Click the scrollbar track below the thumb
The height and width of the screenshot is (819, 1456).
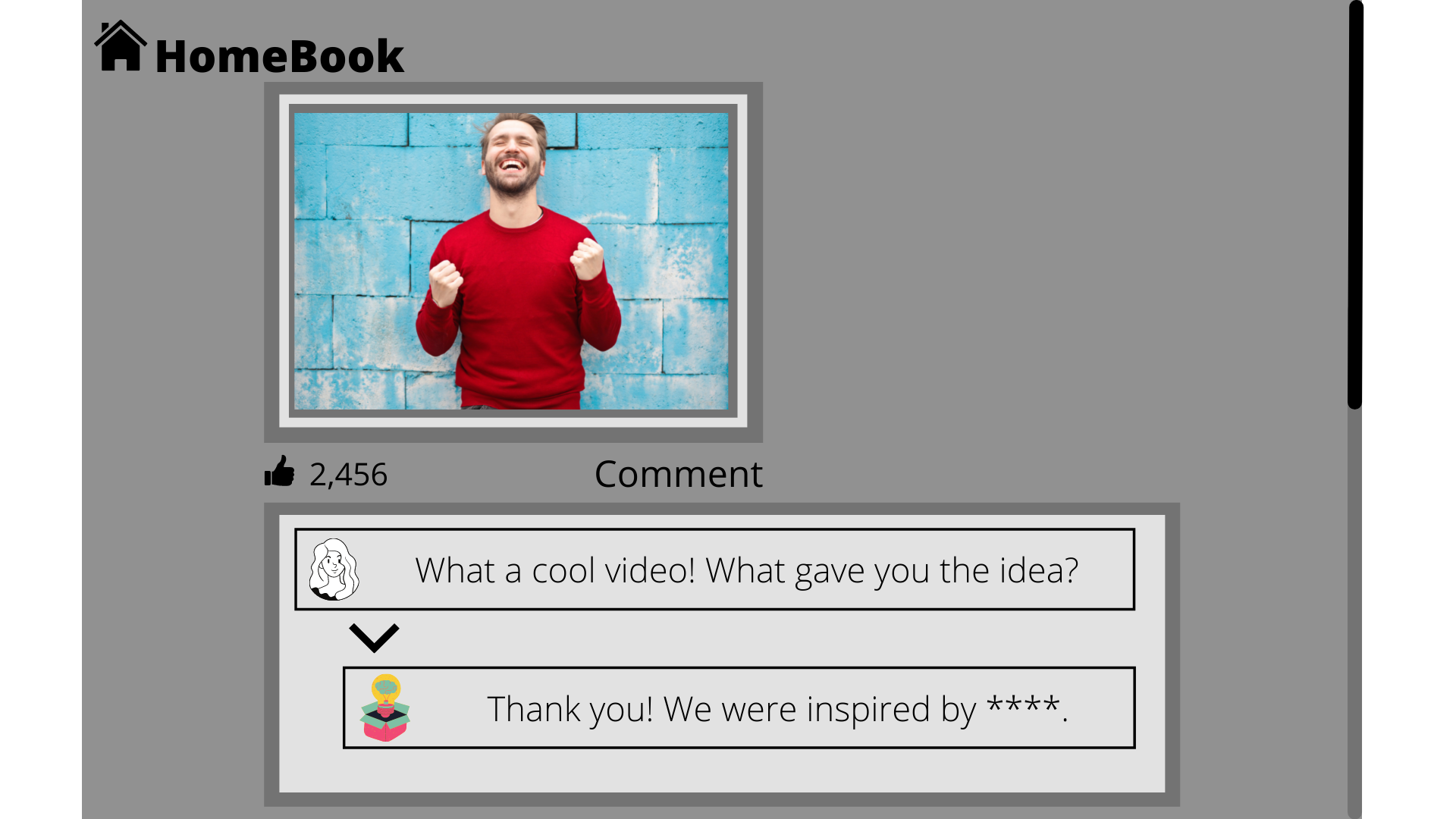(x=1355, y=614)
